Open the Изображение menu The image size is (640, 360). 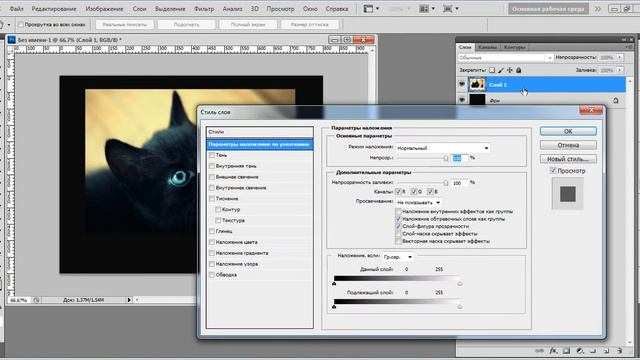coord(104,9)
